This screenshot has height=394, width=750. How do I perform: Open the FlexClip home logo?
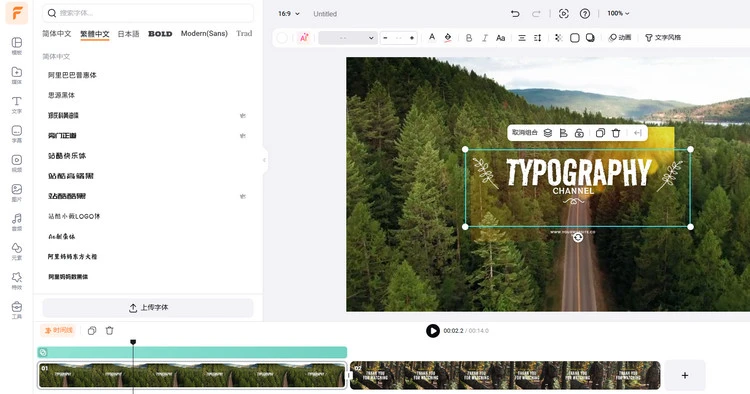[17, 13]
